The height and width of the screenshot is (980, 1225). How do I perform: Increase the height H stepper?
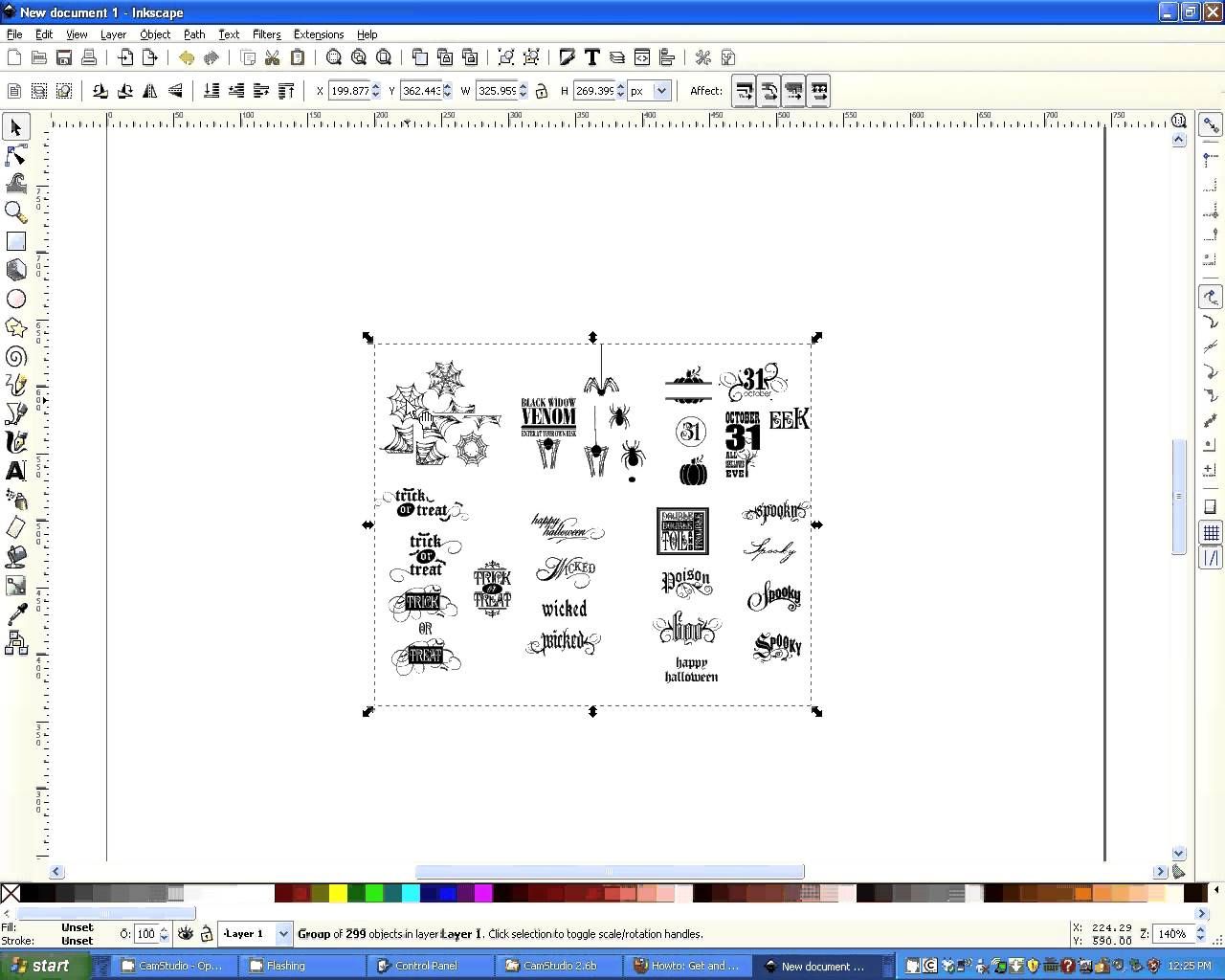tap(621, 86)
